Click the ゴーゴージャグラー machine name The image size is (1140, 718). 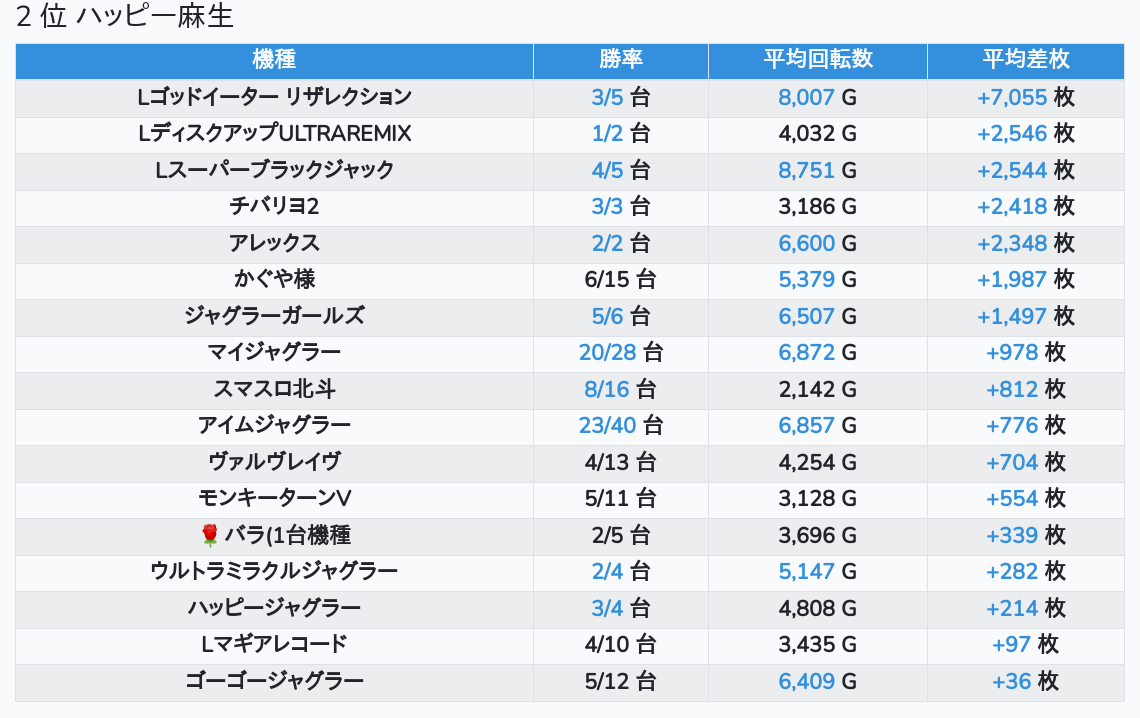[x=274, y=682]
